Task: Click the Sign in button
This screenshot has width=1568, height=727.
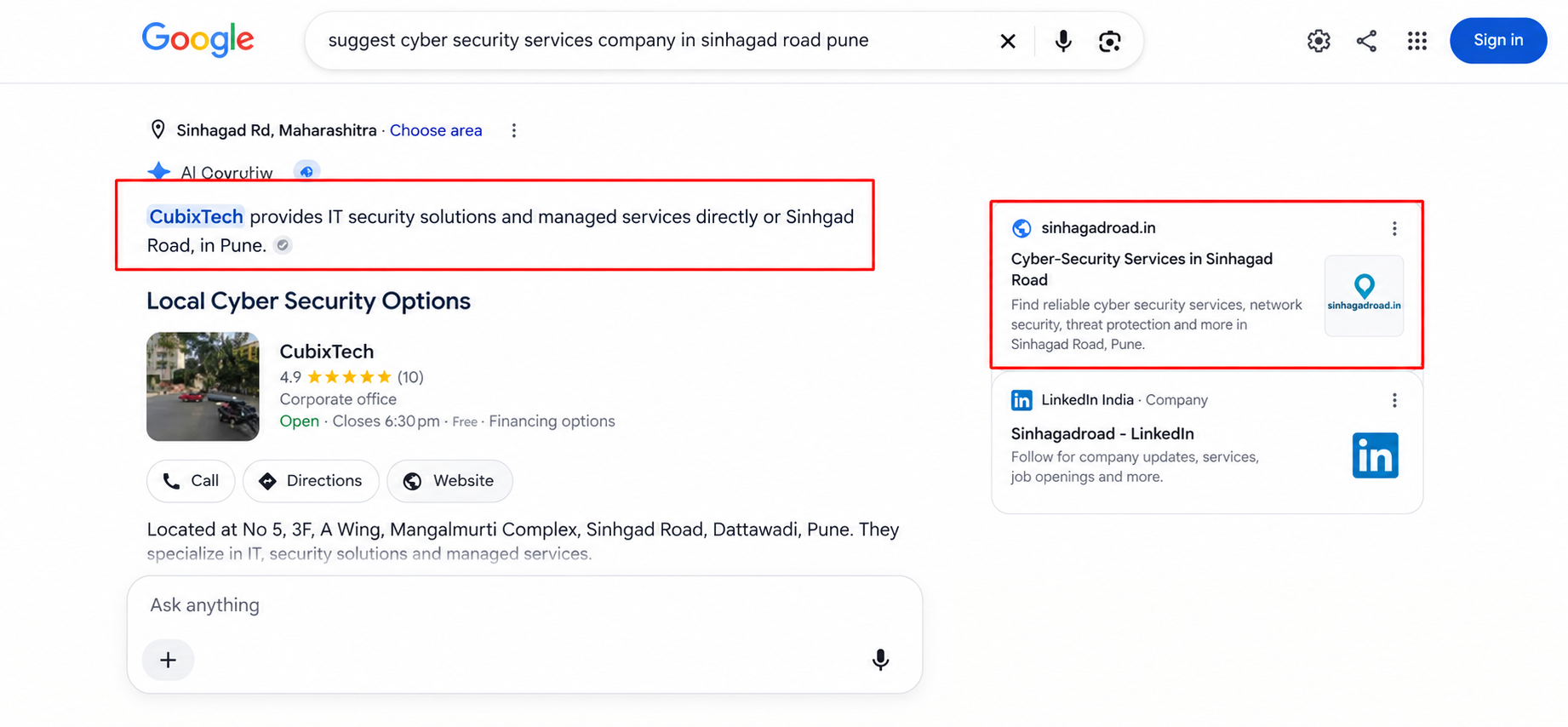Action: coord(1498,40)
